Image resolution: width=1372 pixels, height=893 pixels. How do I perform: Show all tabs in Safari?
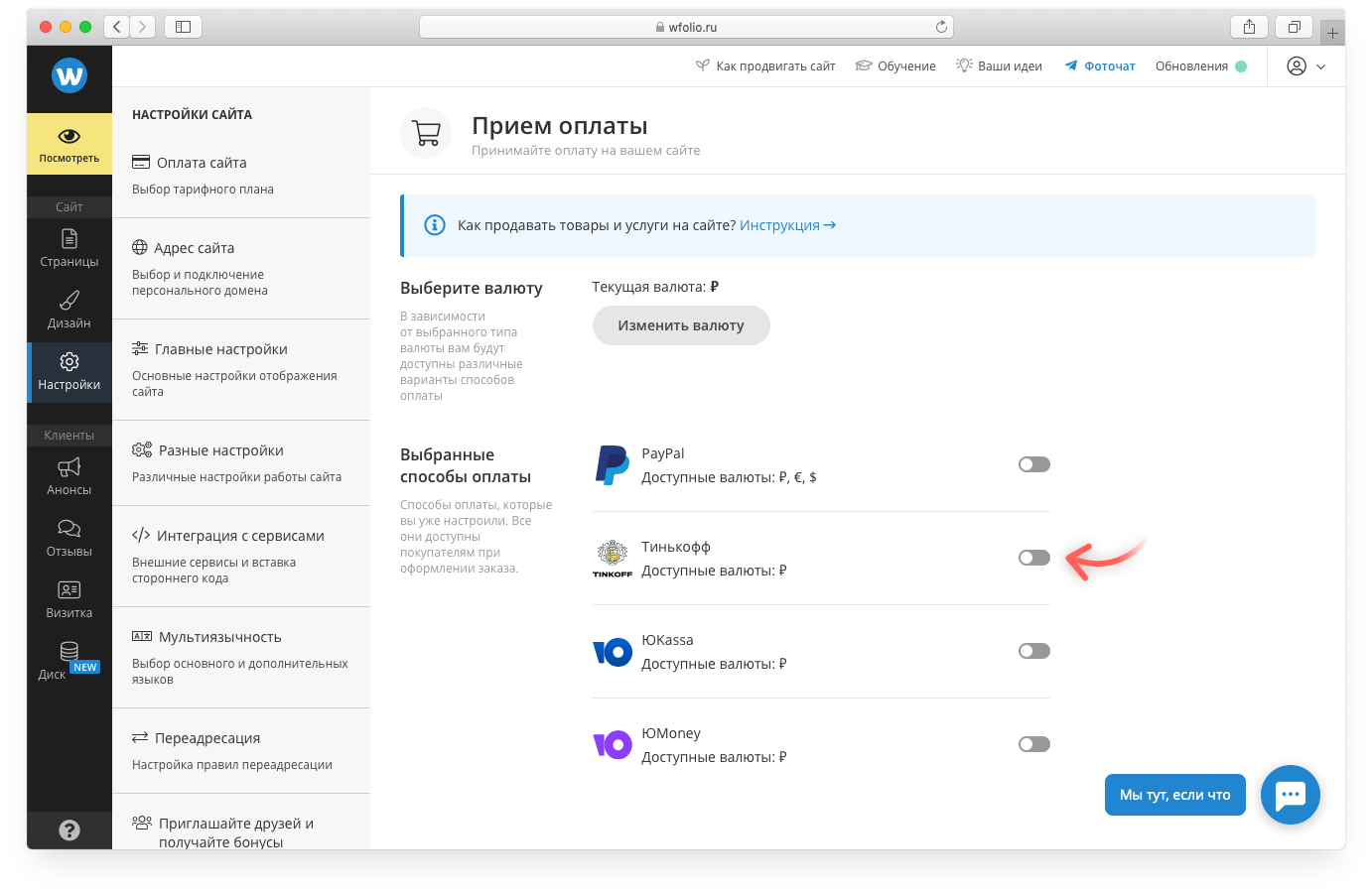[x=1295, y=27]
